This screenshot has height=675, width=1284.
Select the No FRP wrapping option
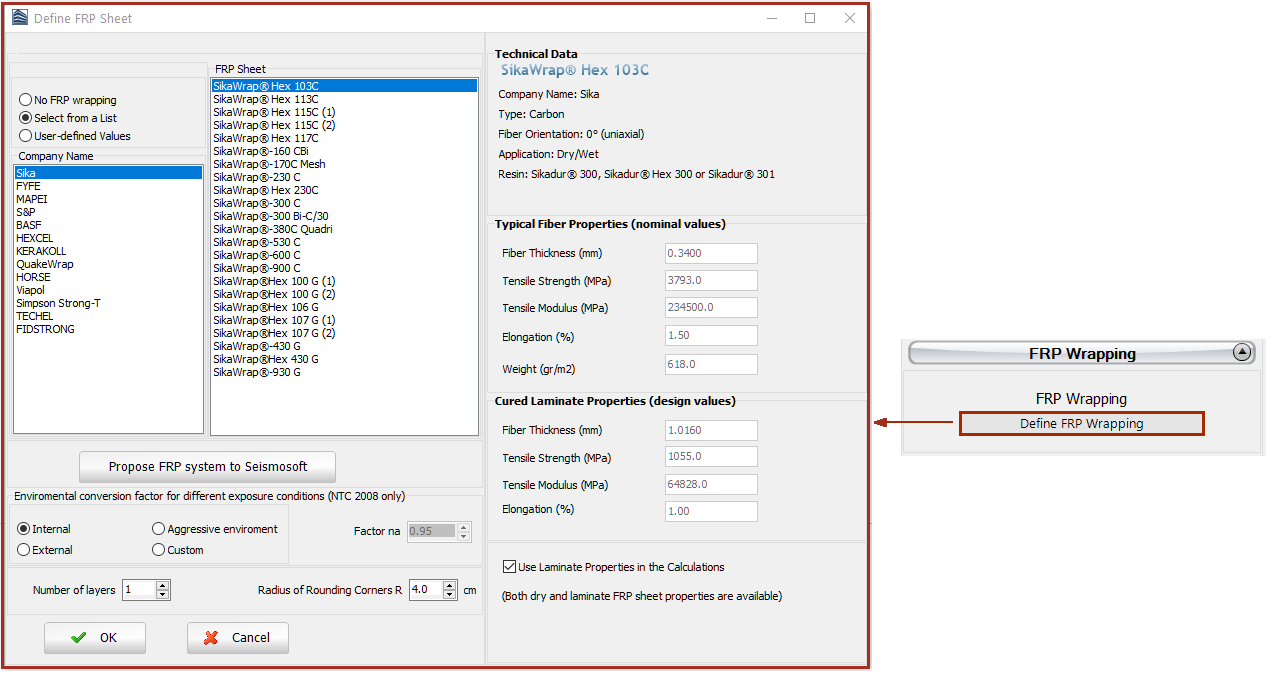point(26,100)
